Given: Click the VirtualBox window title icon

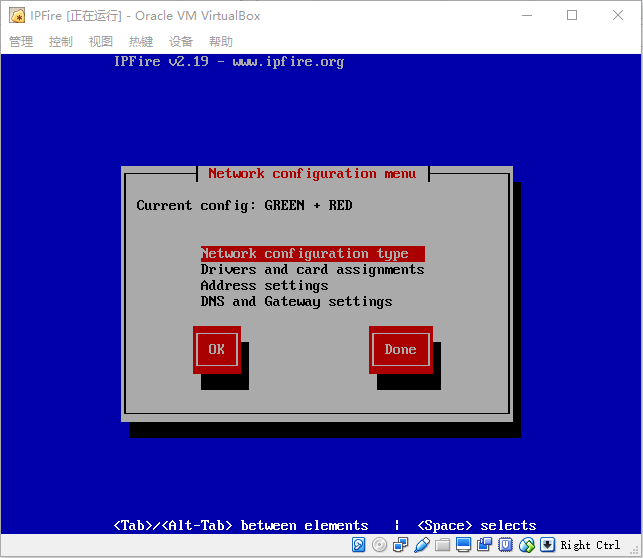Looking at the screenshot, I should (17, 16).
